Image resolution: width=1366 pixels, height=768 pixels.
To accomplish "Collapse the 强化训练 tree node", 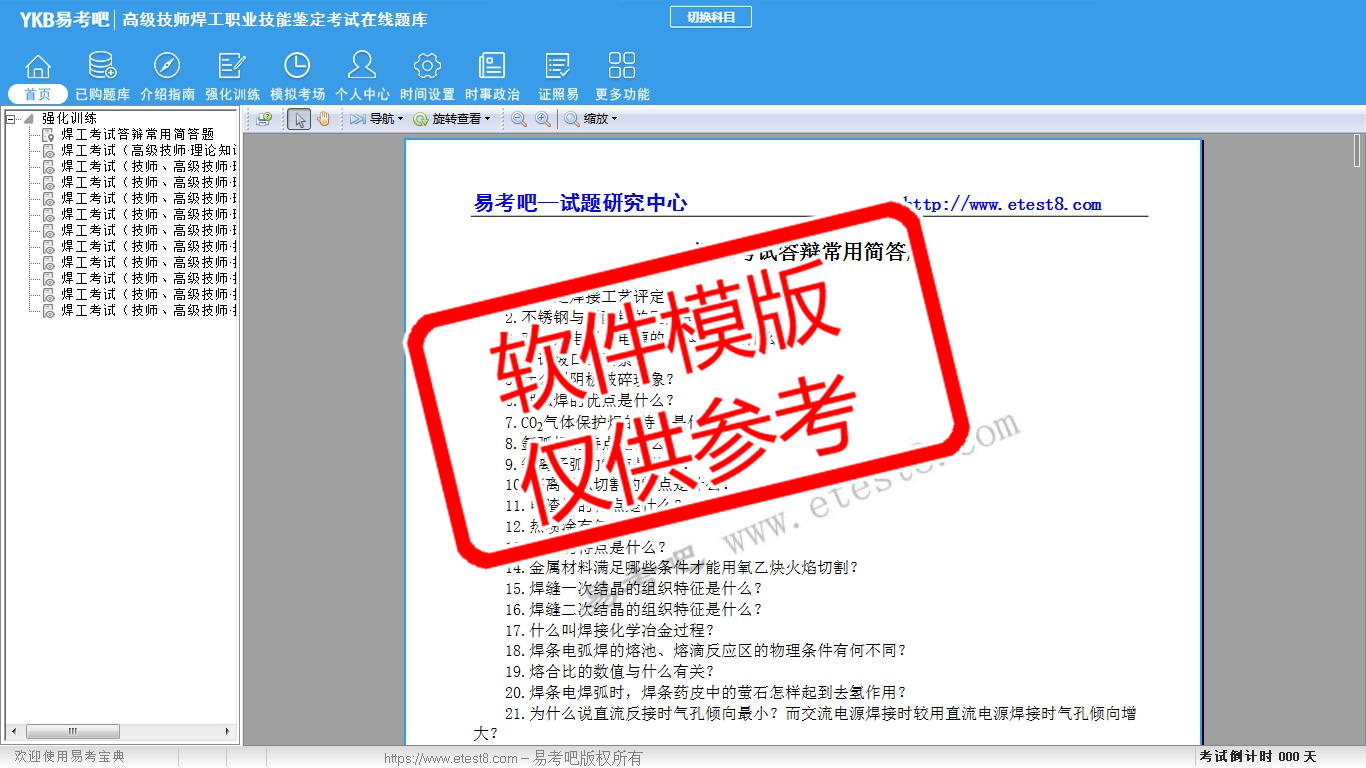I will (x=11, y=119).
